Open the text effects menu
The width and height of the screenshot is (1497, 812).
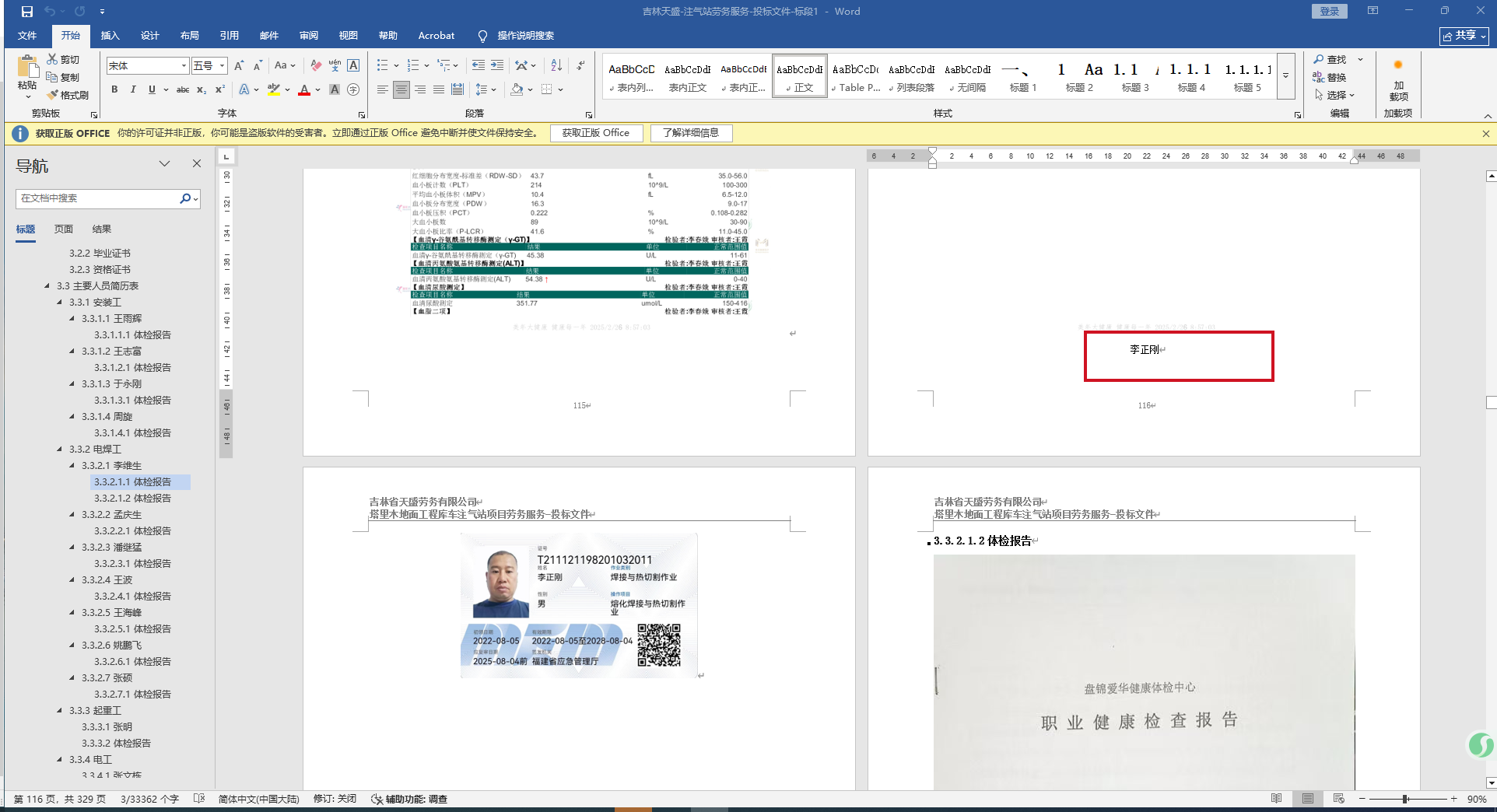(x=244, y=89)
